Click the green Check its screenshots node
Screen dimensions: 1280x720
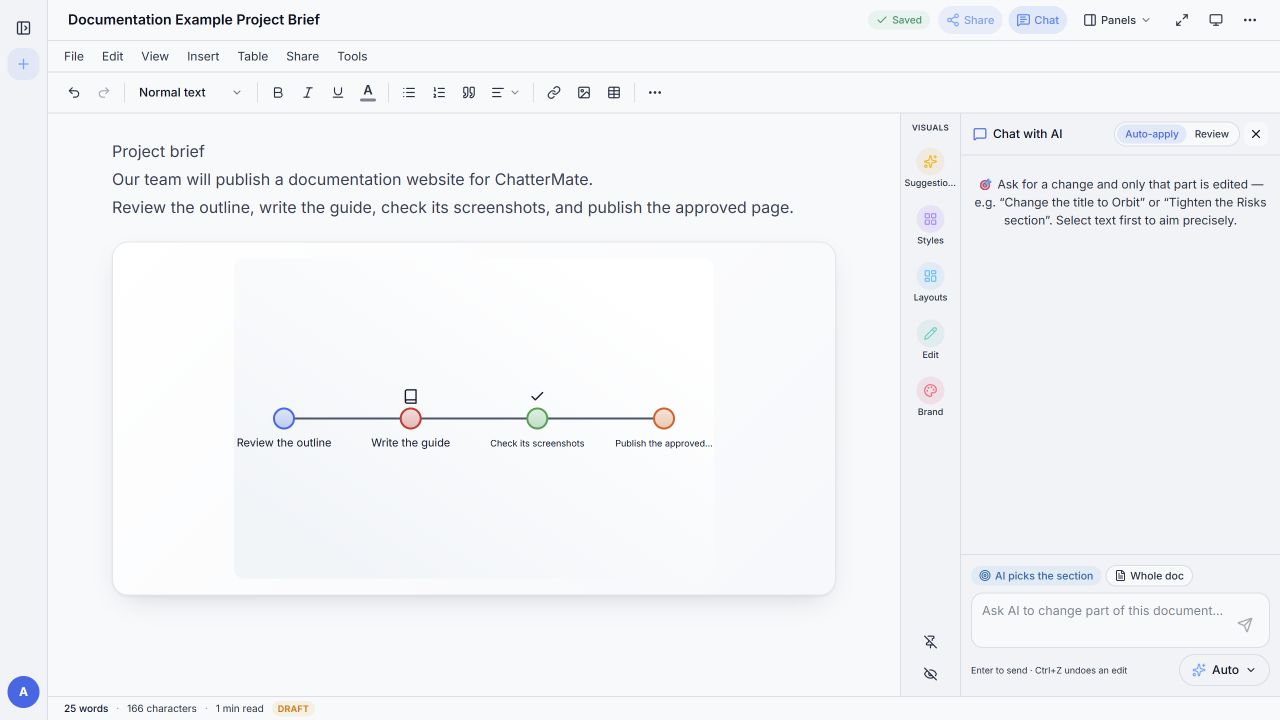pyautogui.click(x=537, y=419)
